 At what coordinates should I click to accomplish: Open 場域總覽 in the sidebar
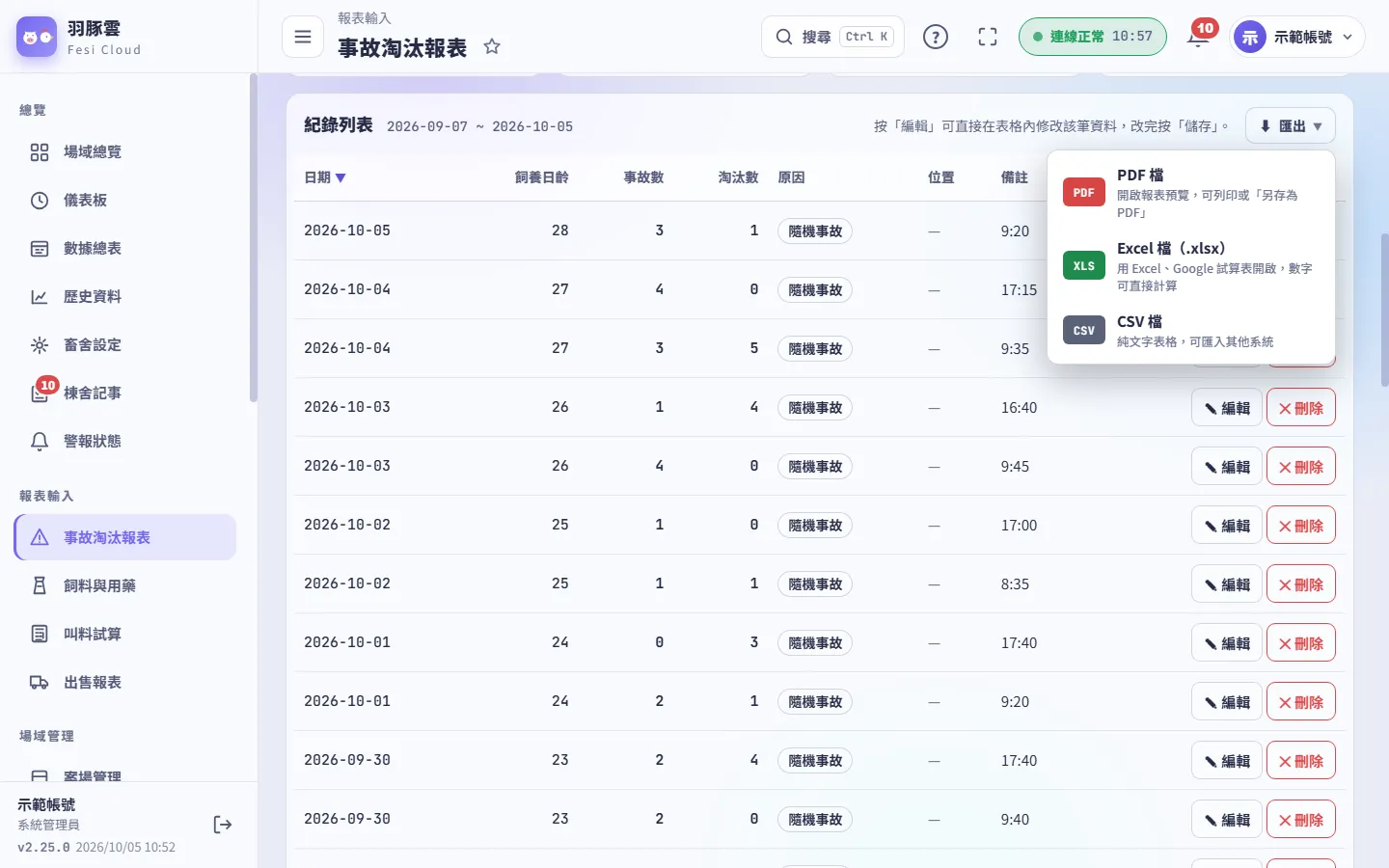pyautogui.click(x=125, y=152)
